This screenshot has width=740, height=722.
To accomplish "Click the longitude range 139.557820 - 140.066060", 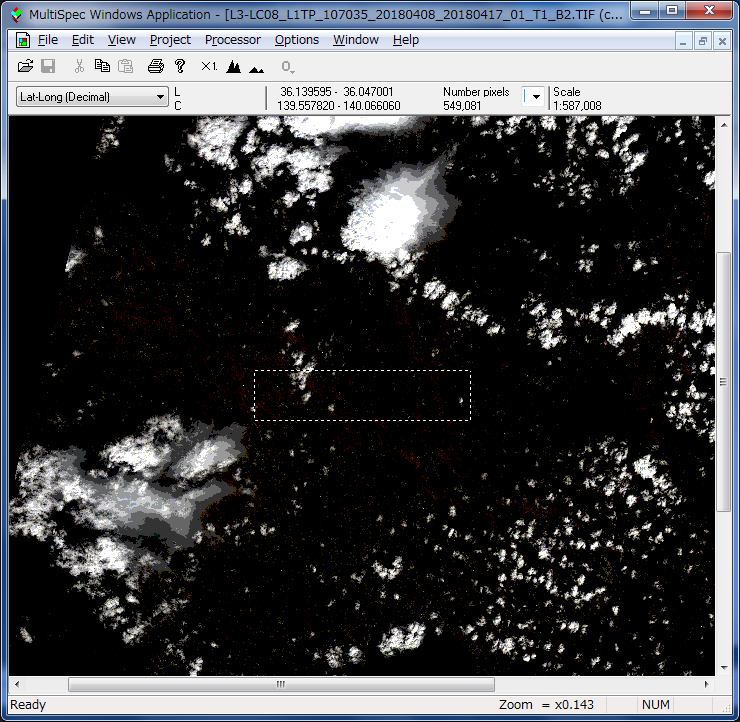I will point(339,106).
